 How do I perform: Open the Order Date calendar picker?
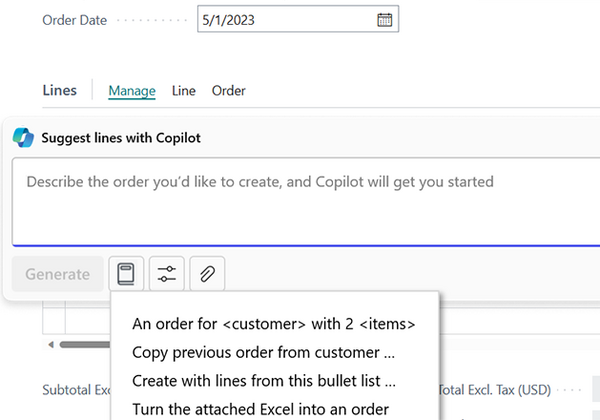point(384,19)
